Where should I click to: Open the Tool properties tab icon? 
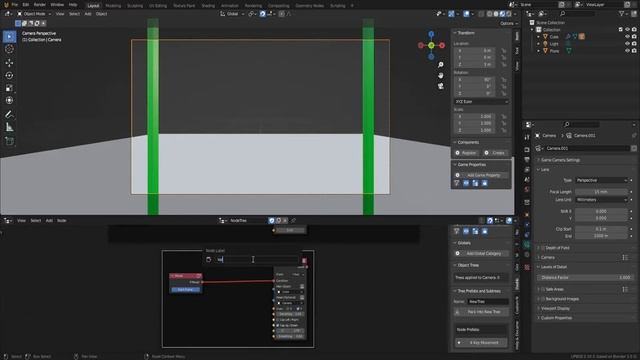[527, 137]
